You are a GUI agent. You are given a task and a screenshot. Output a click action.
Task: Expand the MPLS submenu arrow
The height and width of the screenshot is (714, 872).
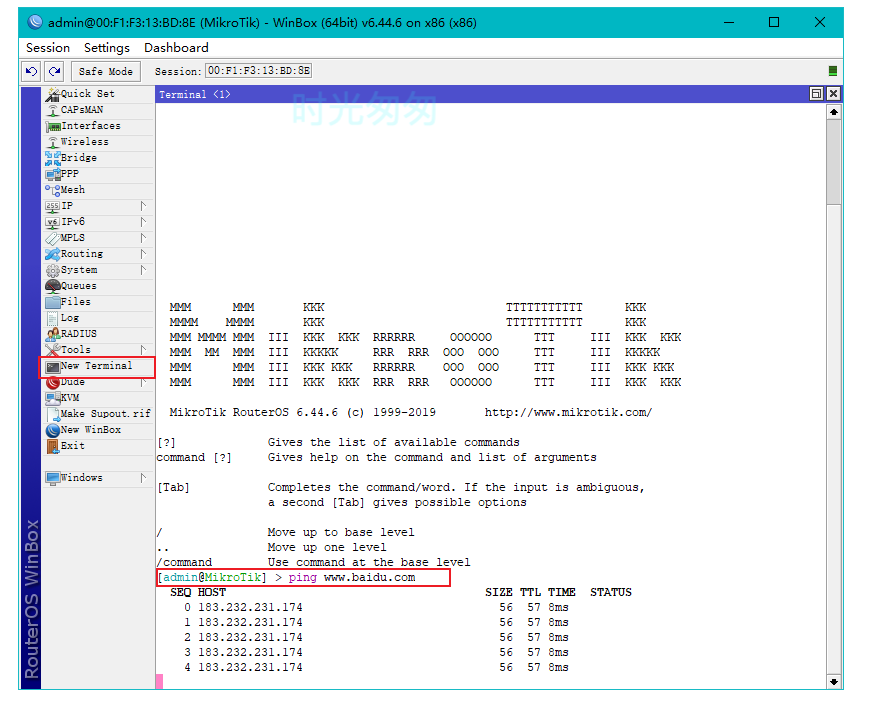143,239
